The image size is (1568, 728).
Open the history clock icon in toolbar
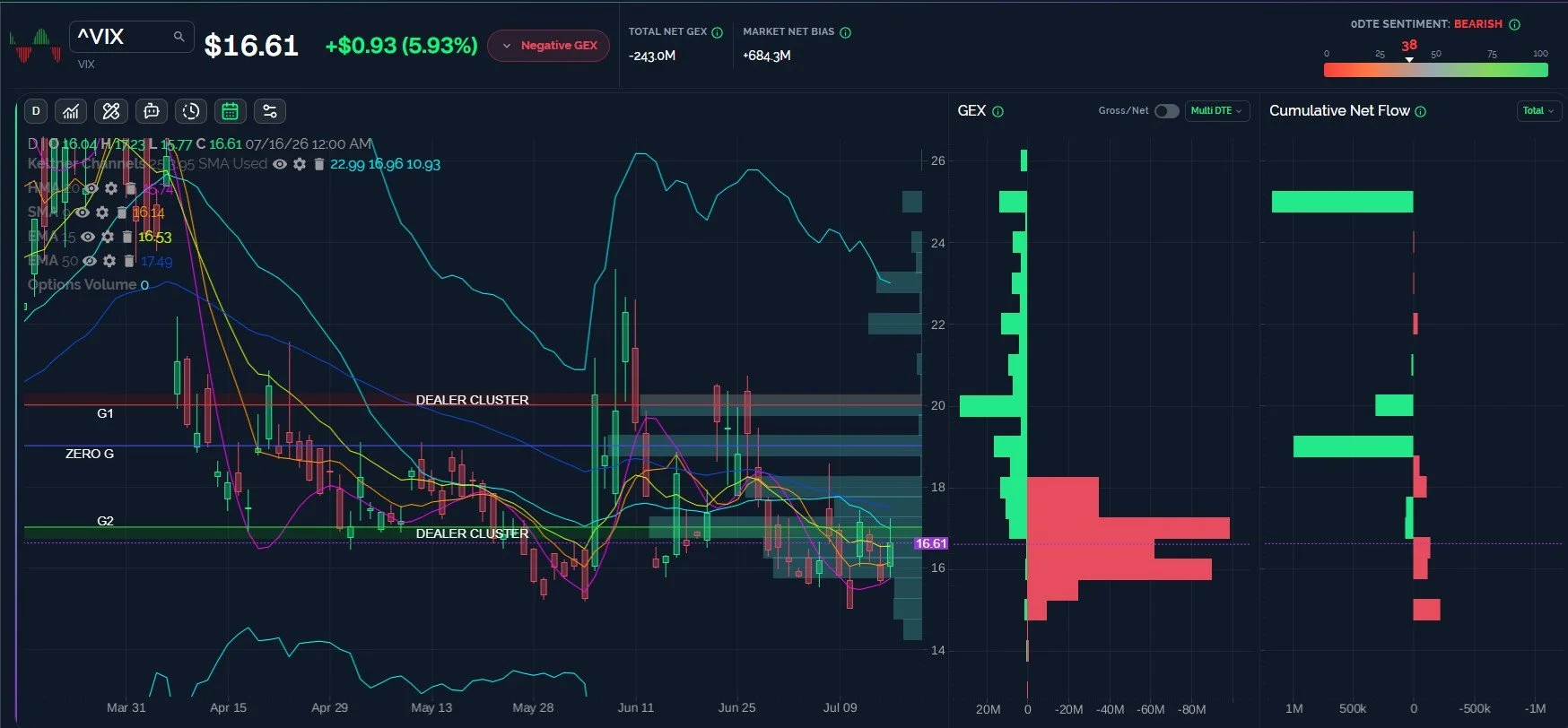tap(191, 111)
